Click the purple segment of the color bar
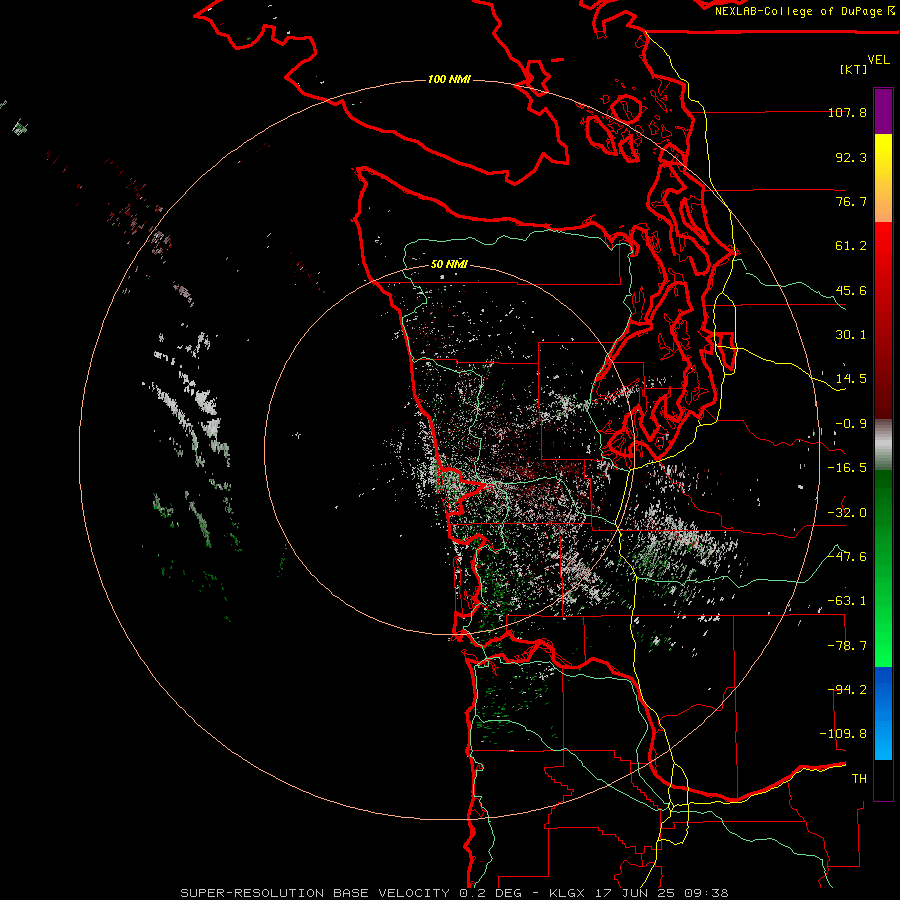 pyautogui.click(x=883, y=111)
